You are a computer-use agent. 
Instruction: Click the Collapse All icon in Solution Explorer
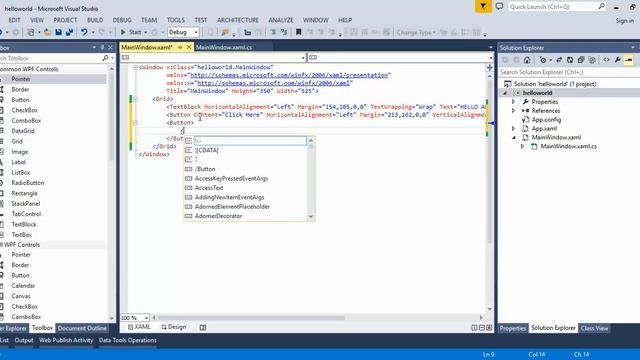click(581, 60)
